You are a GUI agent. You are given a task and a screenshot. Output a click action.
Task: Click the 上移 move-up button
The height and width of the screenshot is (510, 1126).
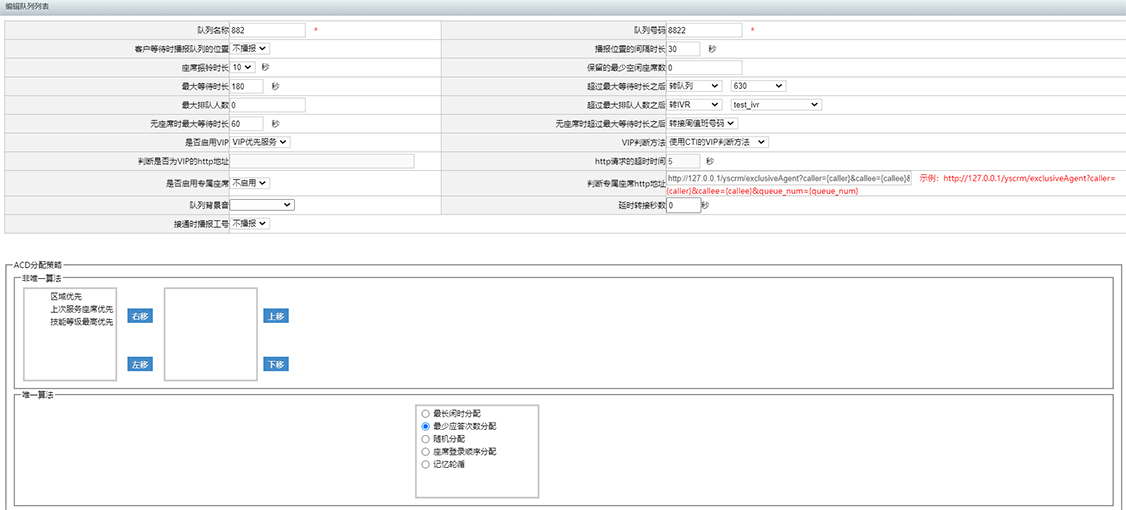[x=276, y=316]
